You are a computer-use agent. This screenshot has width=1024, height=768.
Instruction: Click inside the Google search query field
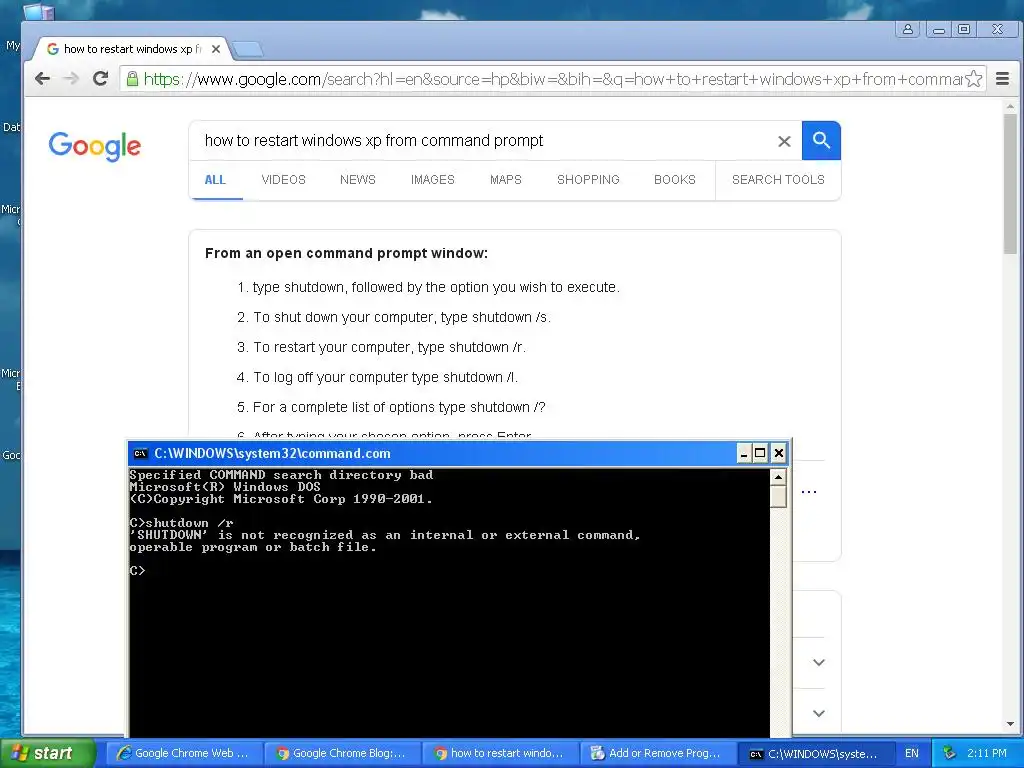483,140
